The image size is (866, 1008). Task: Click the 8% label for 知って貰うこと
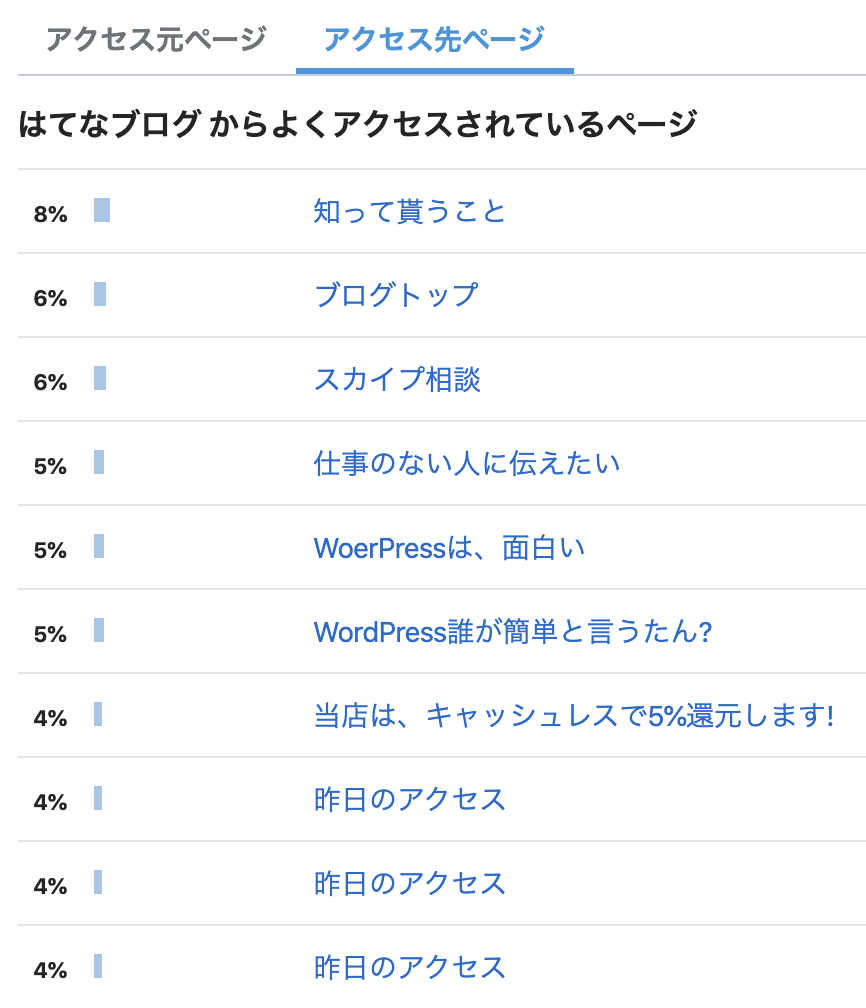pyautogui.click(x=50, y=214)
